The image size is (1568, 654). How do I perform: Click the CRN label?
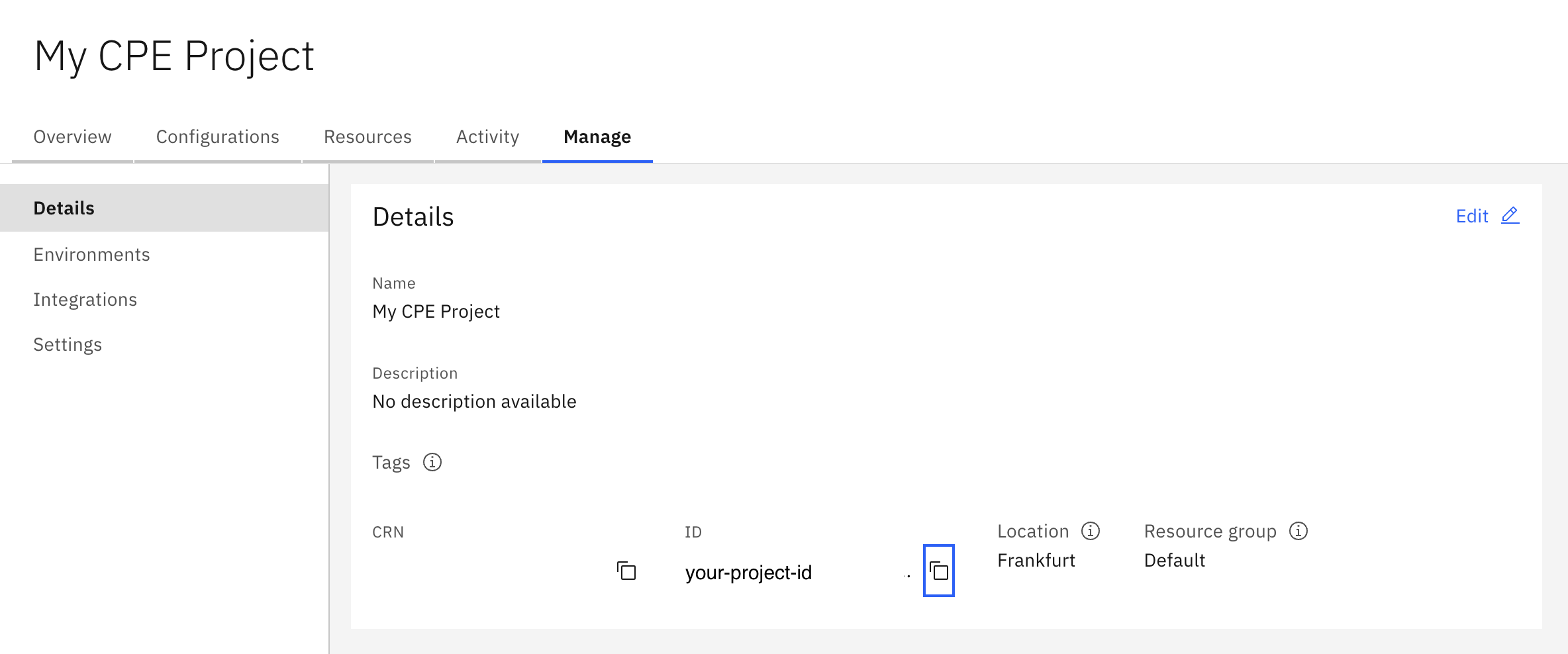point(388,532)
